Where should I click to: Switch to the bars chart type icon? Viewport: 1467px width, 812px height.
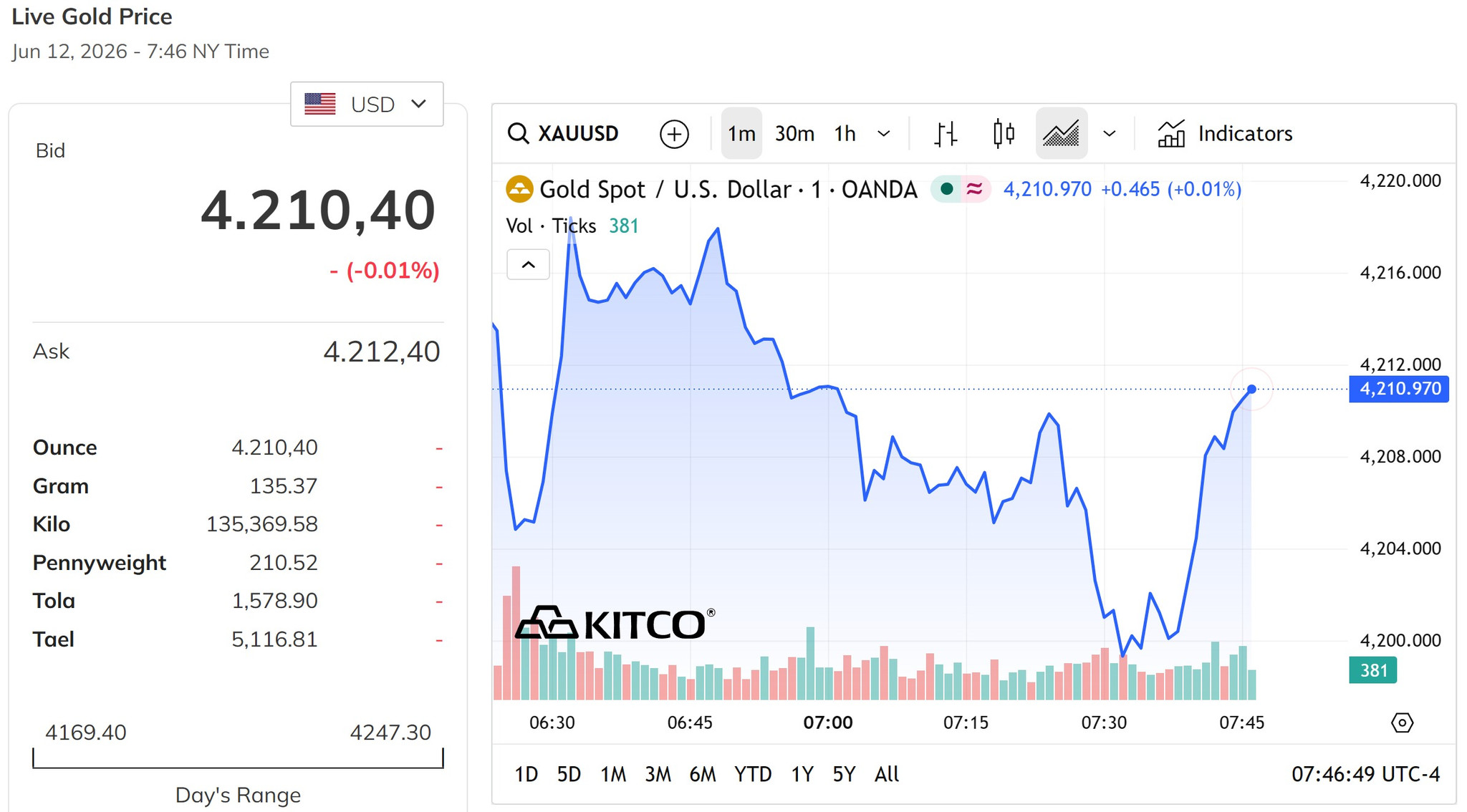coord(946,134)
